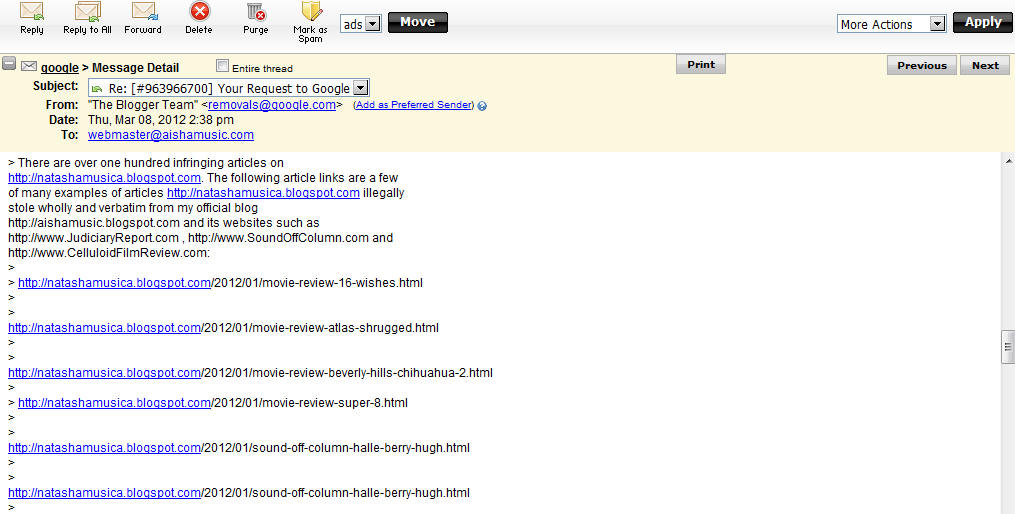Click the text http://www.CelluloidFilmReview.com:
Screen dimensions: 1015x514
(x=109, y=253)
